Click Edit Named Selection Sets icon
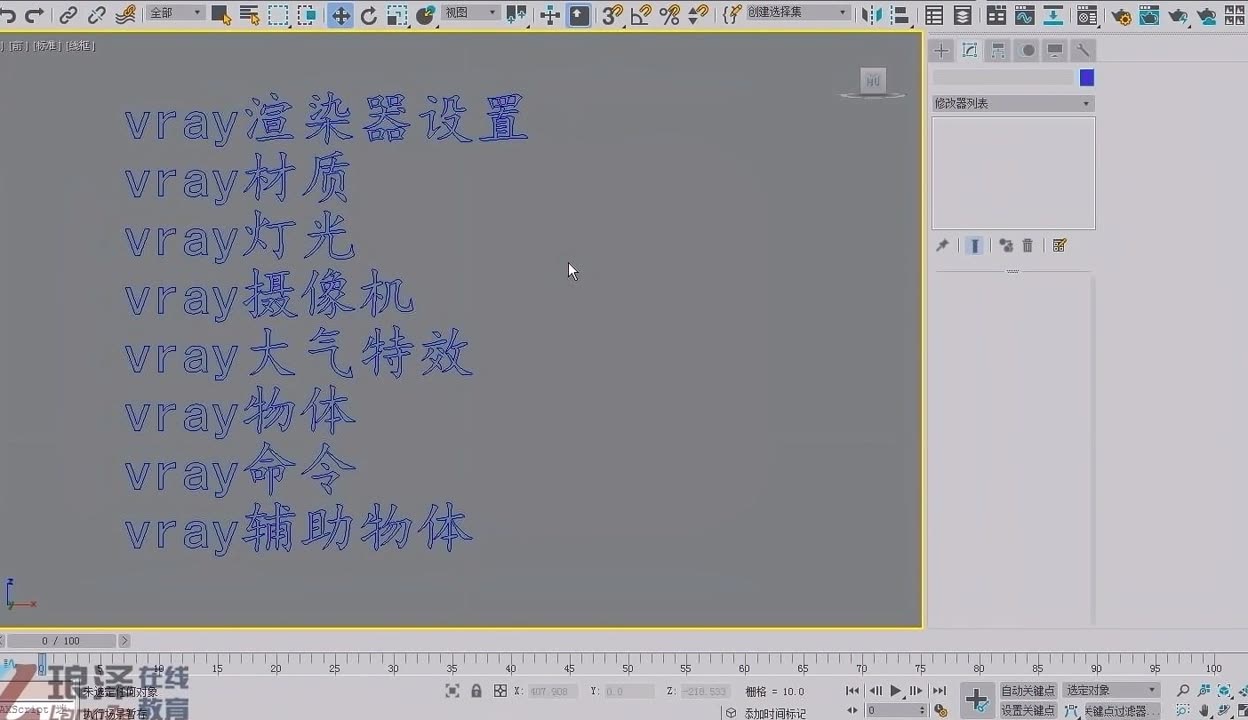The image size is (1248, 720). [732, 15]
